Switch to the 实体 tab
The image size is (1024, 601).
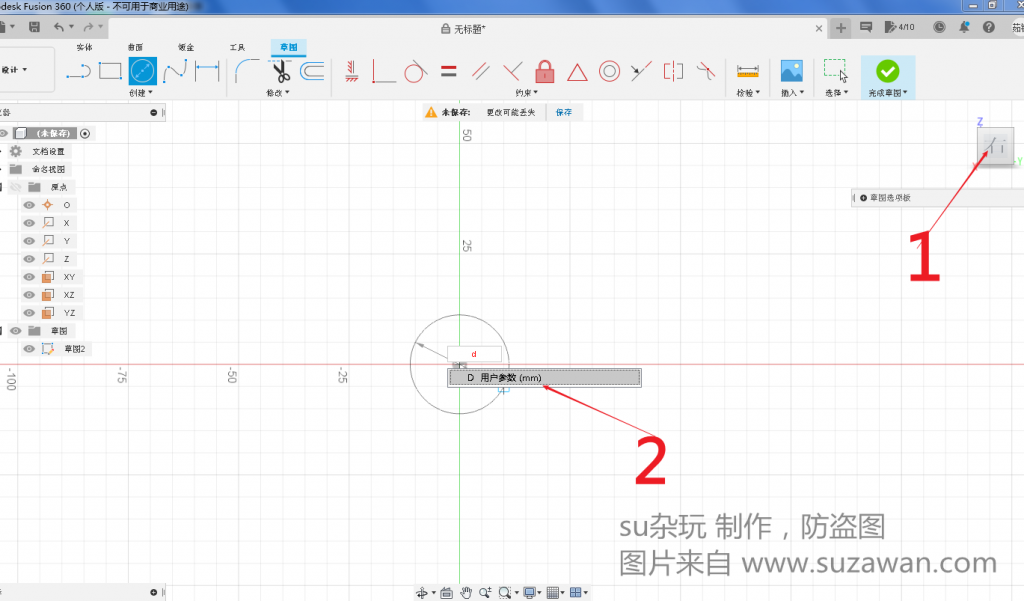point(84,47)
